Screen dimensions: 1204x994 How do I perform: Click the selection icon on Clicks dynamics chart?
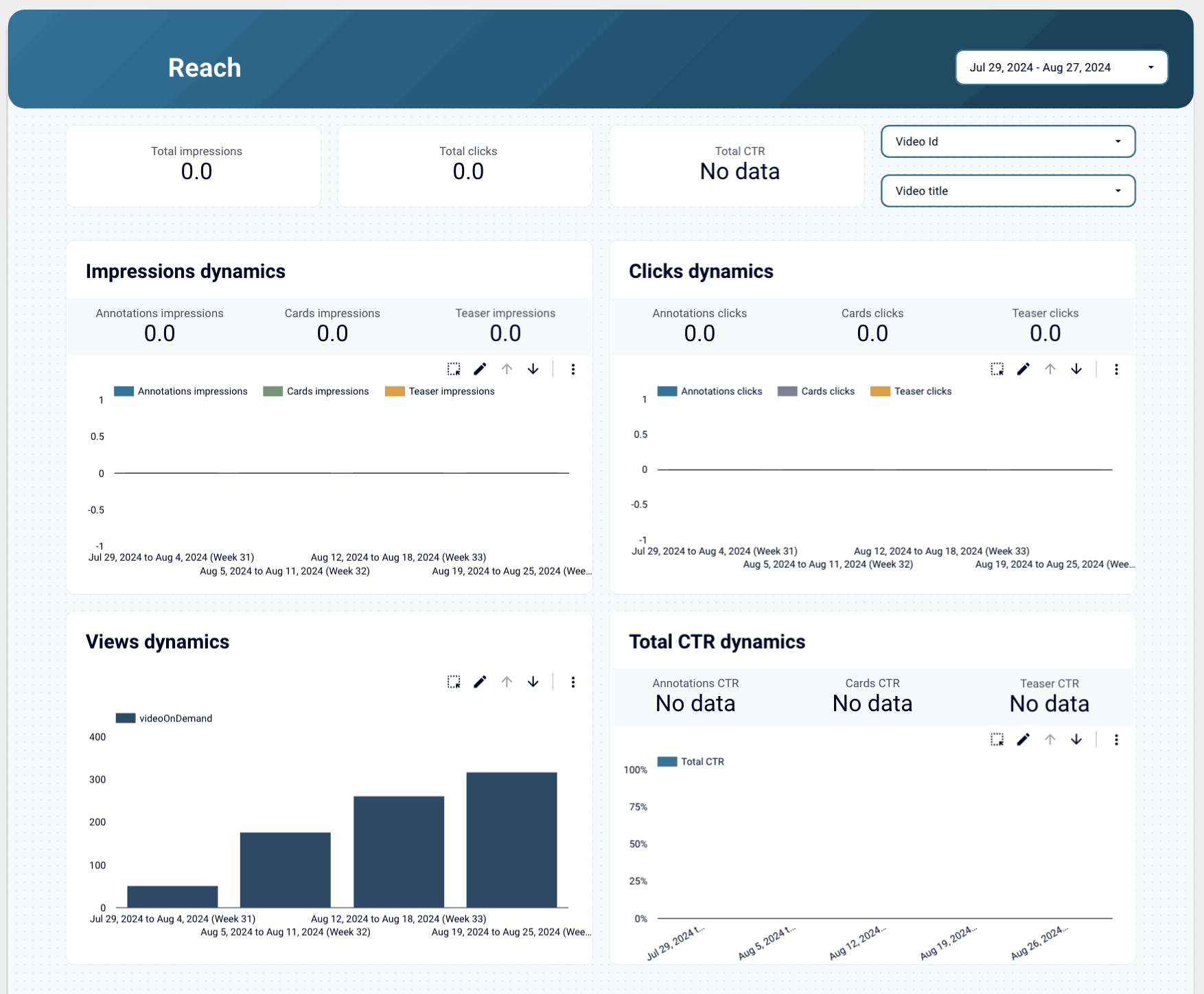(x=997, y=369)
